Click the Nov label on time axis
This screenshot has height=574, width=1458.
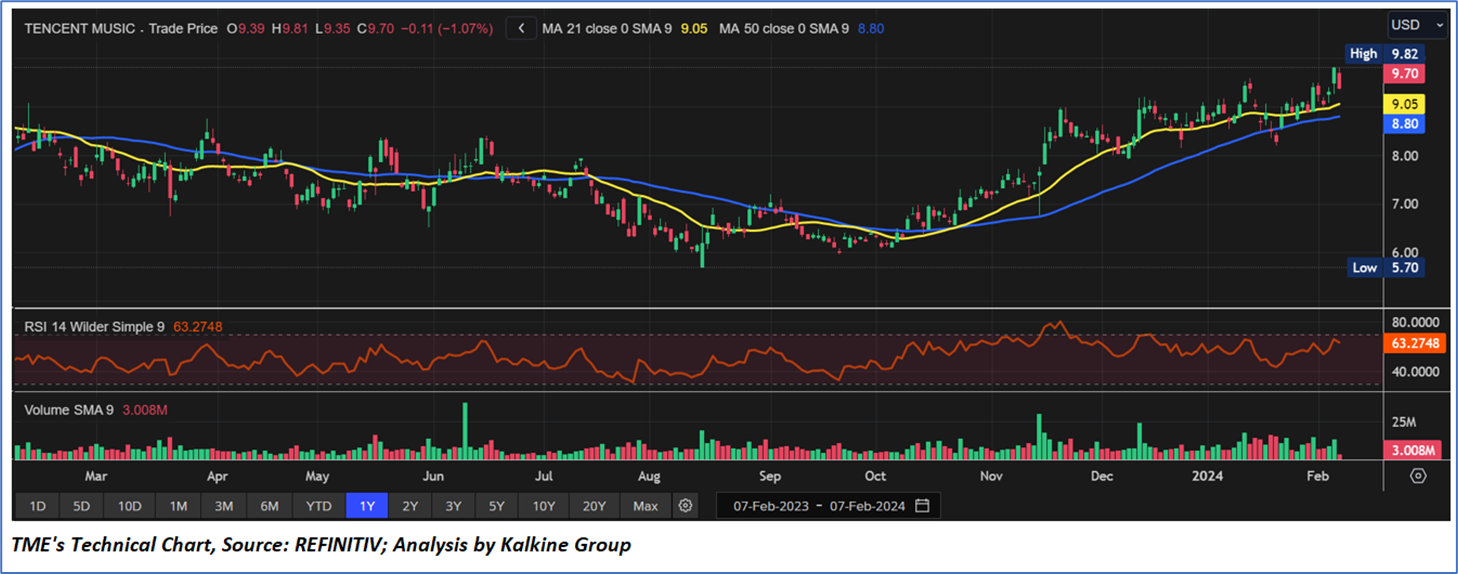992,476
